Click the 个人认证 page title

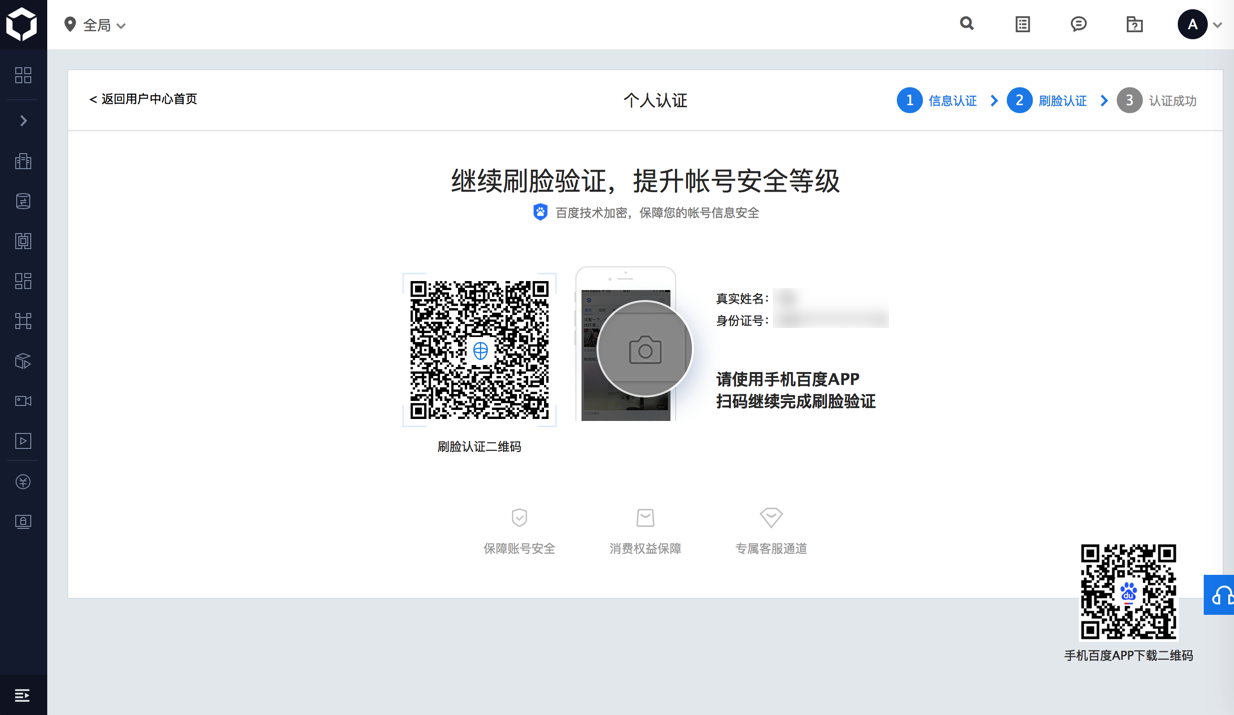(x=655, y=100)
